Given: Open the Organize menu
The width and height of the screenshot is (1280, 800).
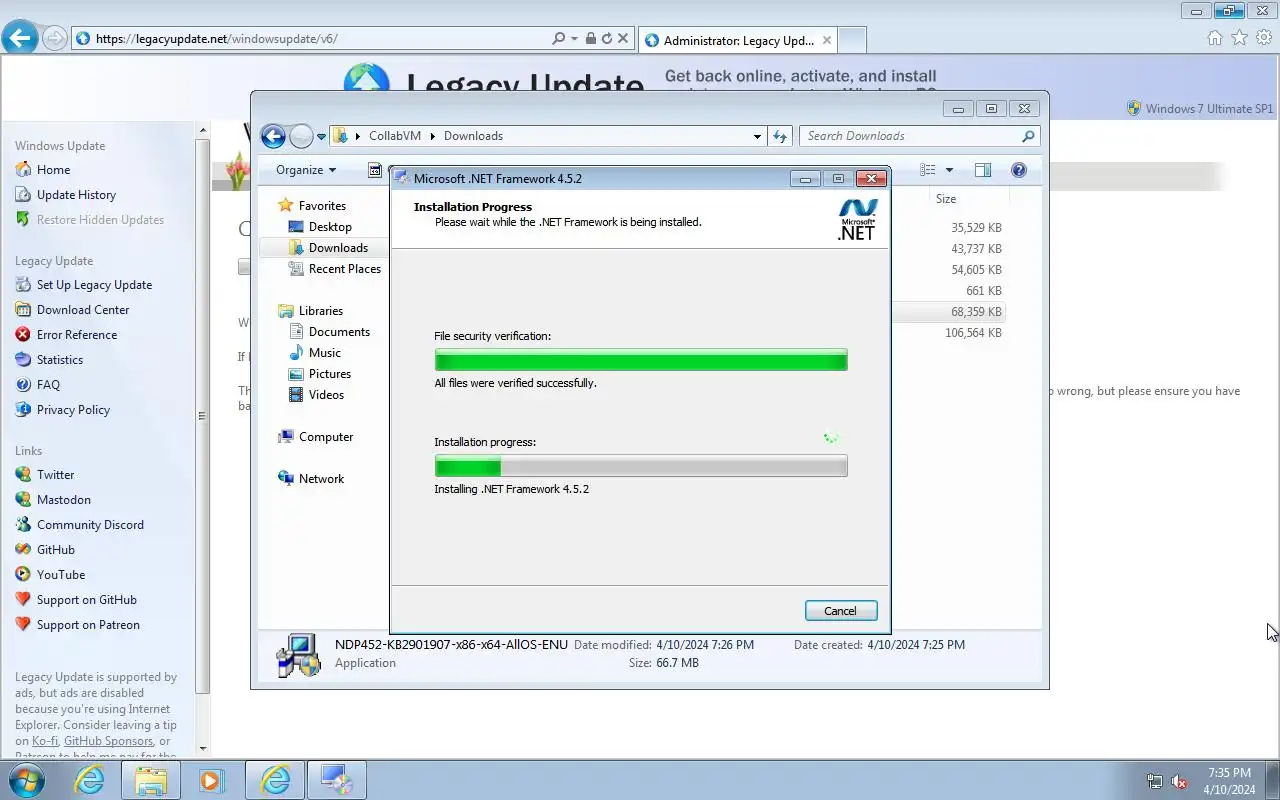Looking at the screenshot, I should tap(306, 170).
